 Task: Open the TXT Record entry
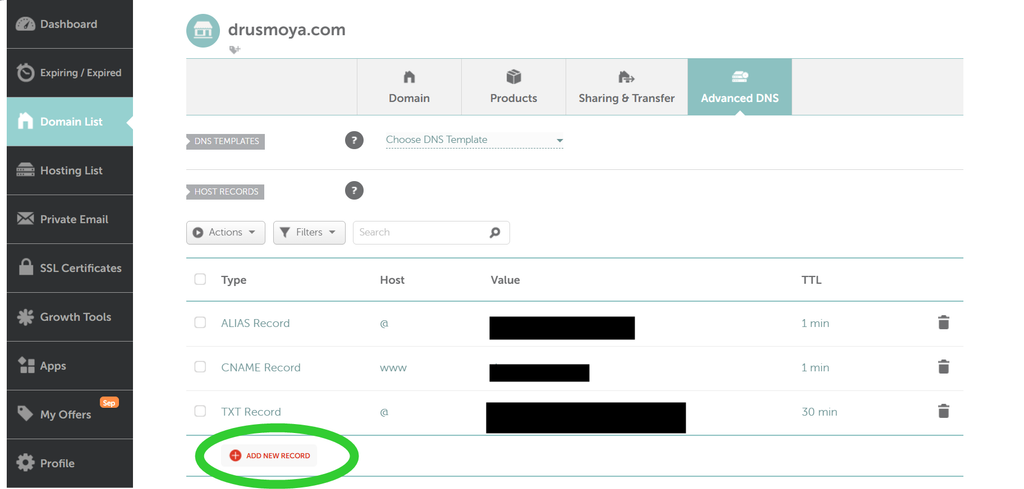pos(251,412)
